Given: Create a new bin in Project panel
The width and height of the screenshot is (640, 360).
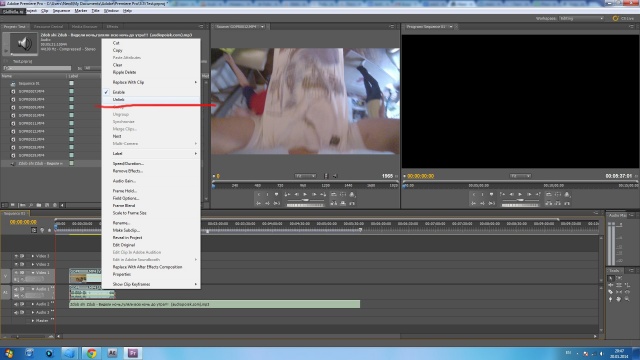Looking at the screenshot, I should 38,205.
